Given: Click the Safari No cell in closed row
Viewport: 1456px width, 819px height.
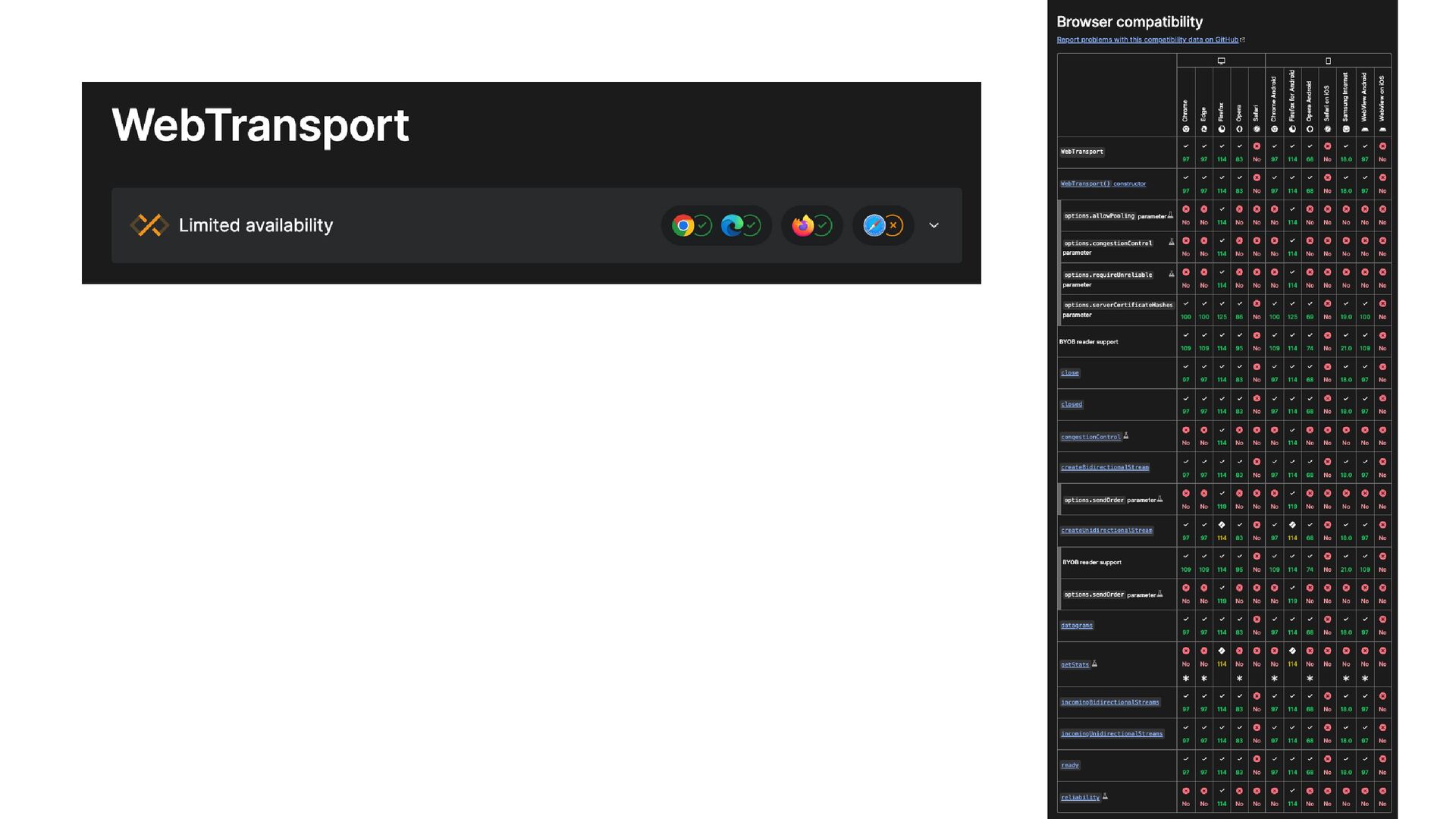Looking at the screenshot, I should [1257, 405].
